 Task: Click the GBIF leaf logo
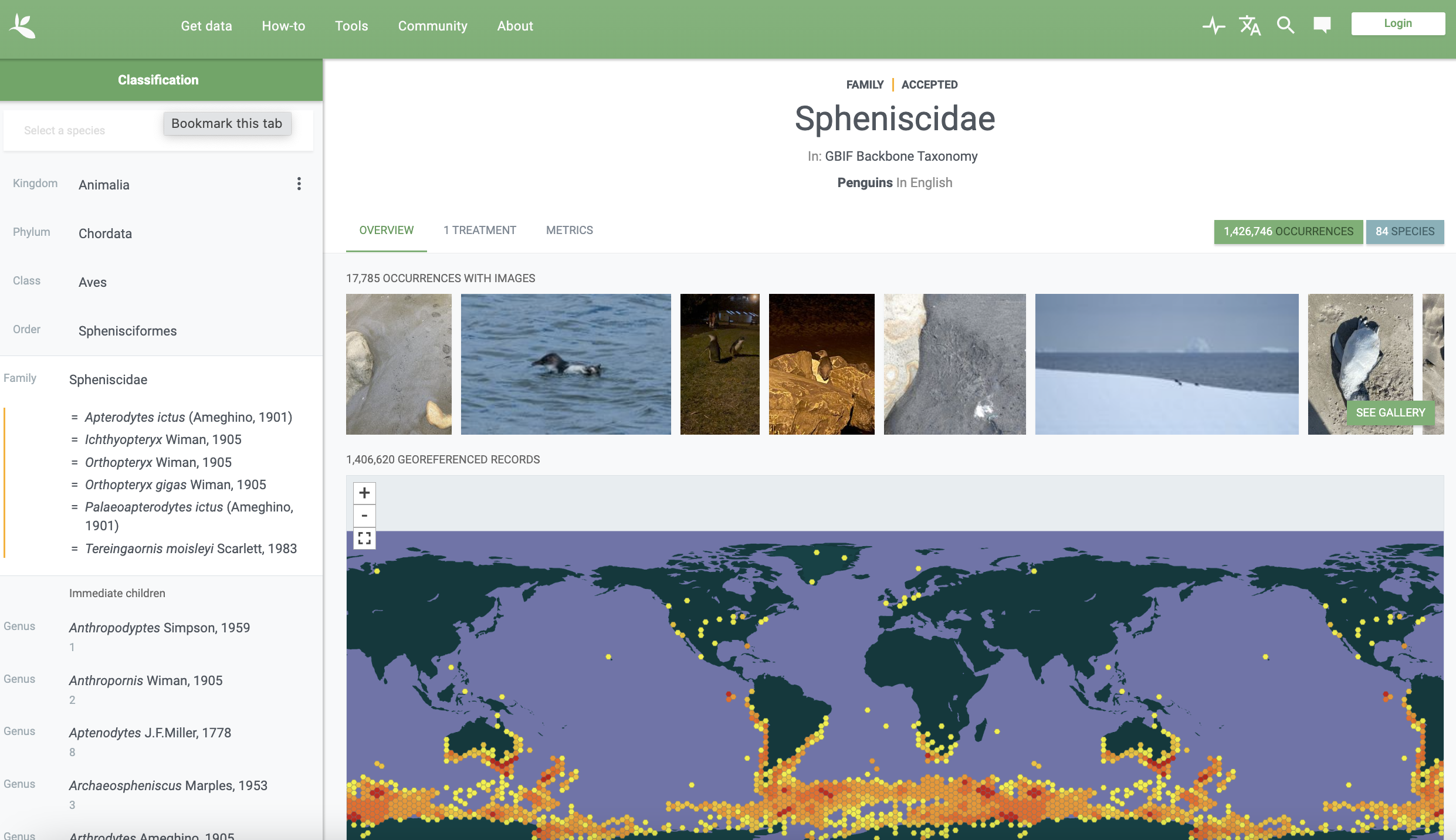click(x=23, y=26)
